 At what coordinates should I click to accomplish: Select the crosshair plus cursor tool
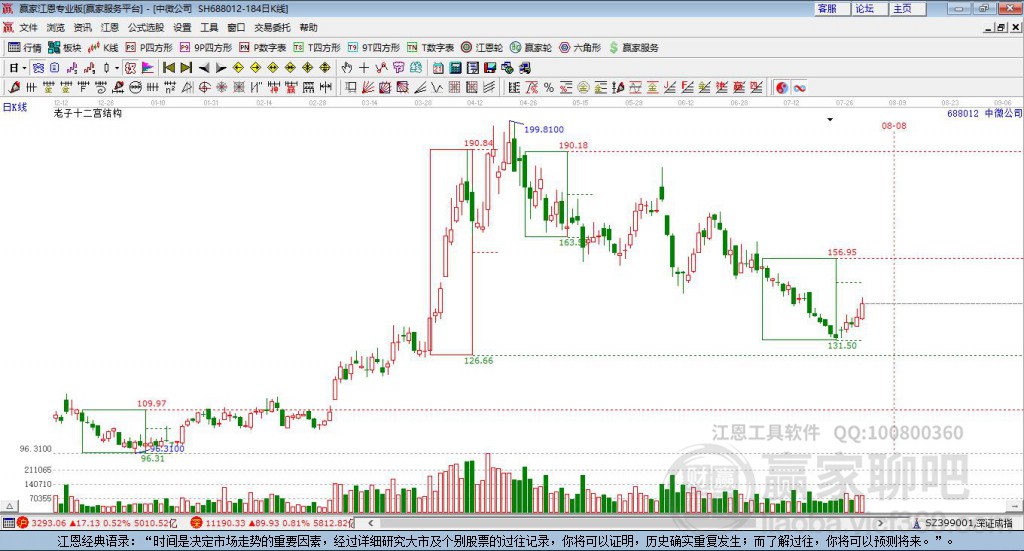[x=364, y=68]
